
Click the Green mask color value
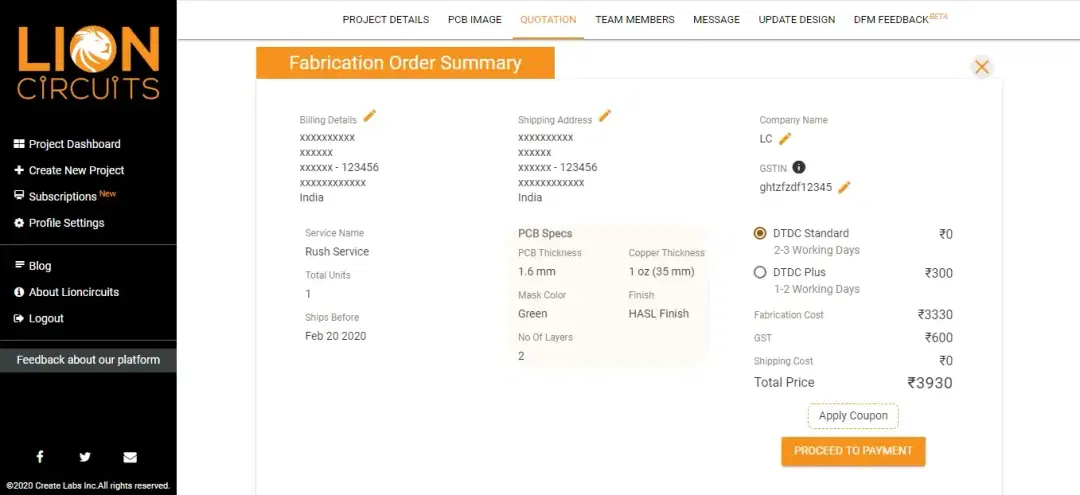[532, 313]
